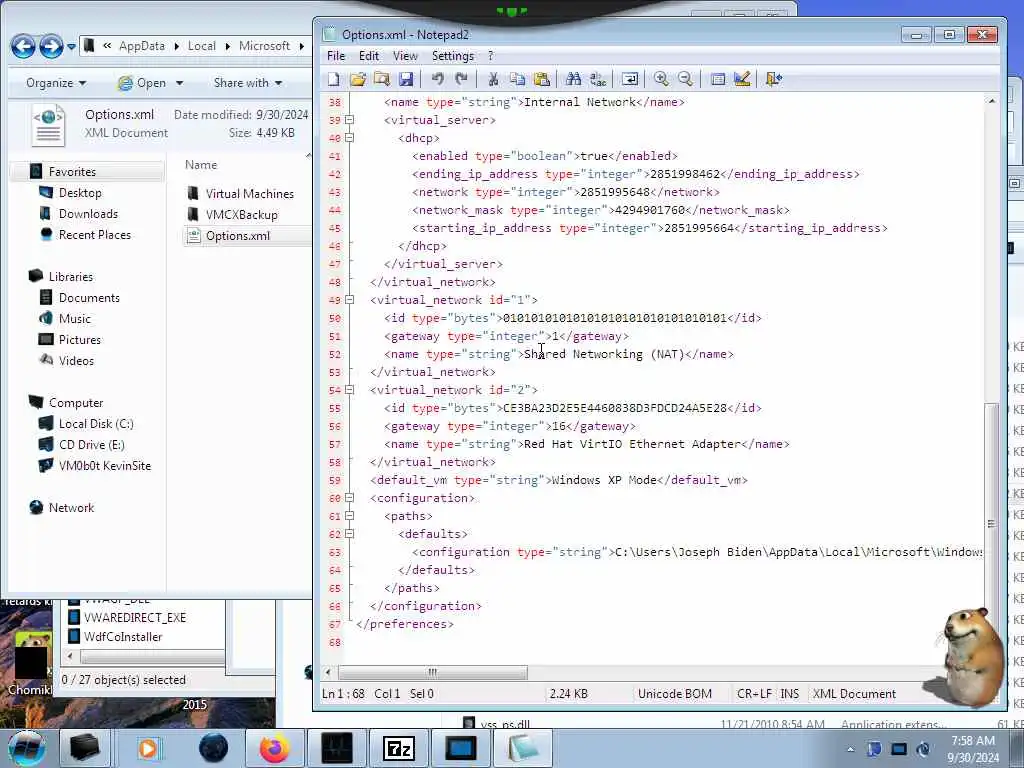Screen dimensions: 1024x768
Task: Save the file with the floppy icon
Action: coord(406,79)
